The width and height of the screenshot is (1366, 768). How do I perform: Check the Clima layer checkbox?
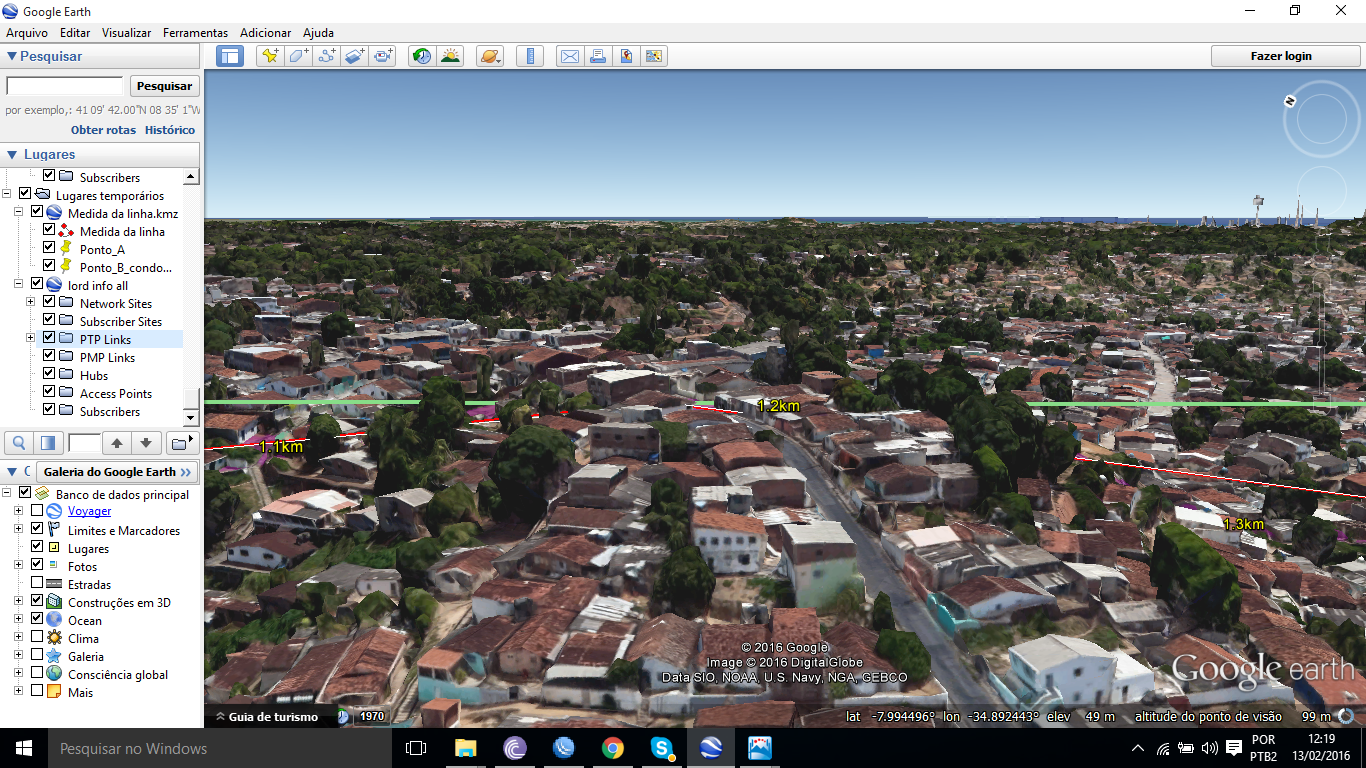click(x=37, y=638)
